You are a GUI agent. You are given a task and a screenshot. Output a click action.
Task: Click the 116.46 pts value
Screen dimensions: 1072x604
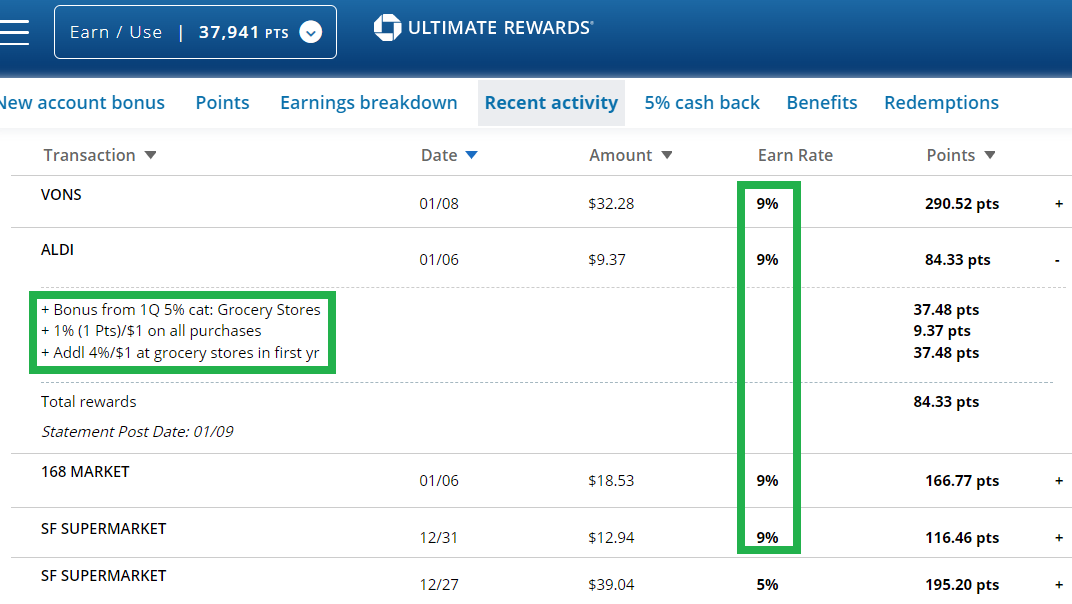pos(962,538)
